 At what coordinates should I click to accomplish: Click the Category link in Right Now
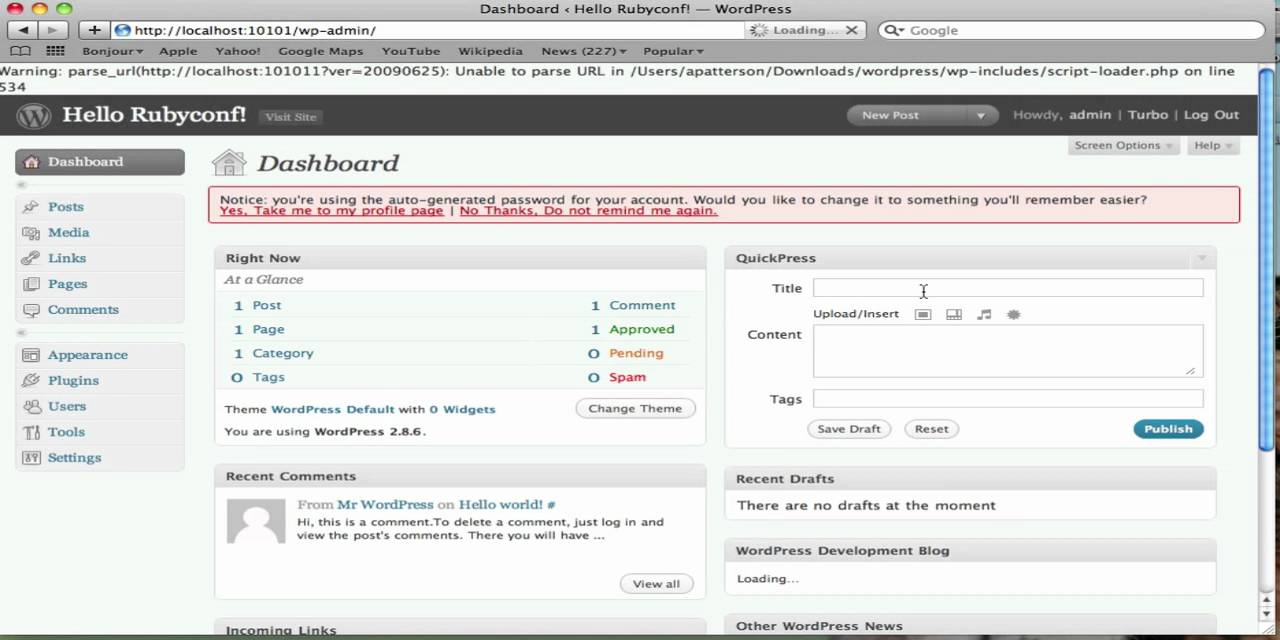click(x=283, y=353)
